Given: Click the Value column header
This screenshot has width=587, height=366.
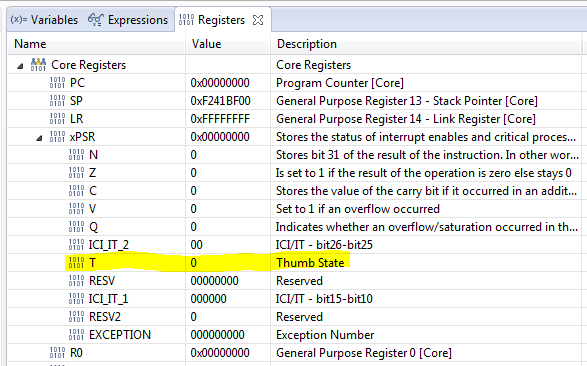Looking at the screenshot, I should click(x=228, y=44).
